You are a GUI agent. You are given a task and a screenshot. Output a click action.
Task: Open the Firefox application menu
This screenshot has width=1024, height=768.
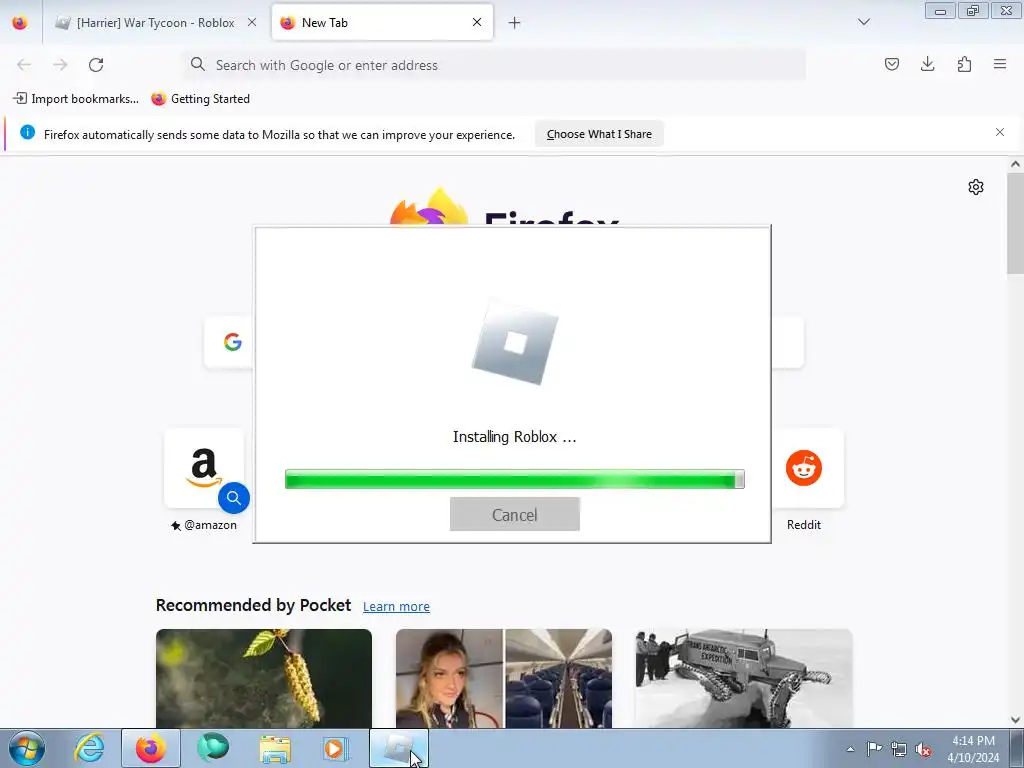pos(1000,64)
